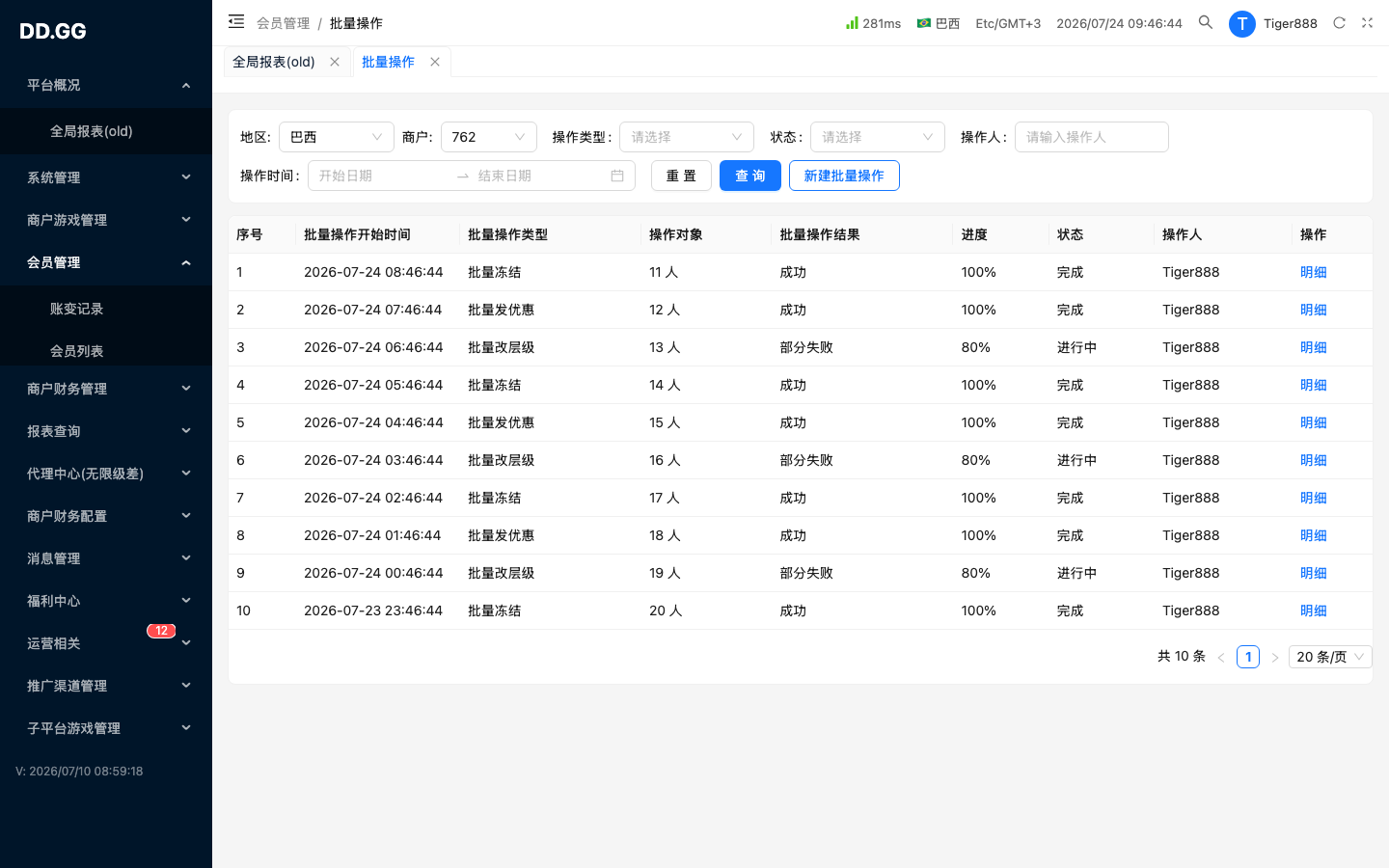The height and width of the screenshot is (868, 1389).
Task: Go to the previous page arrow
Action: [1221, 657]
